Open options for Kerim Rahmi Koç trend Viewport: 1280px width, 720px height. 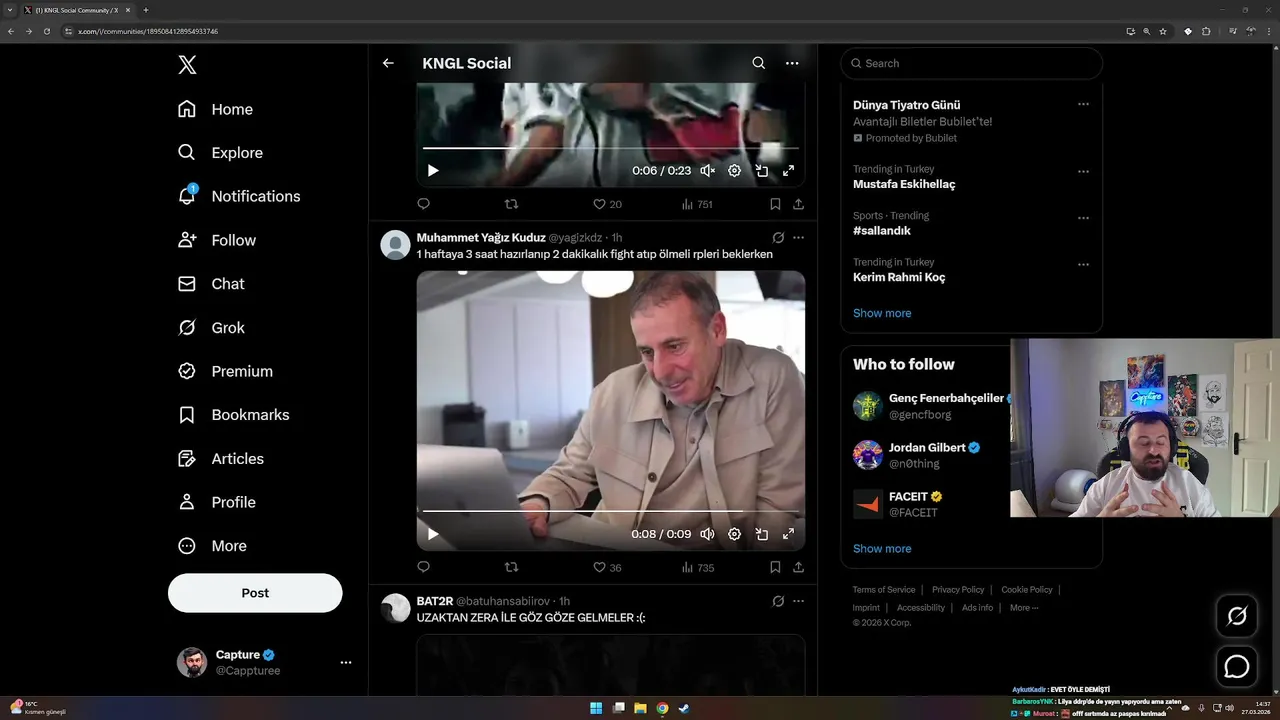(1083, 265)
